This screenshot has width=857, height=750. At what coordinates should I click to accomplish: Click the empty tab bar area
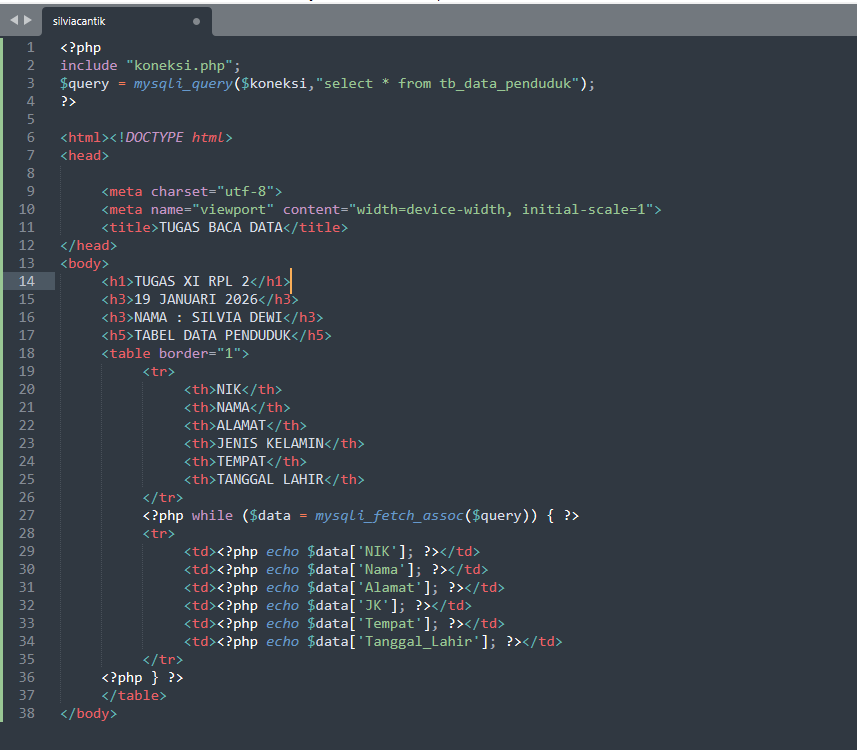(x=530, y=21)
